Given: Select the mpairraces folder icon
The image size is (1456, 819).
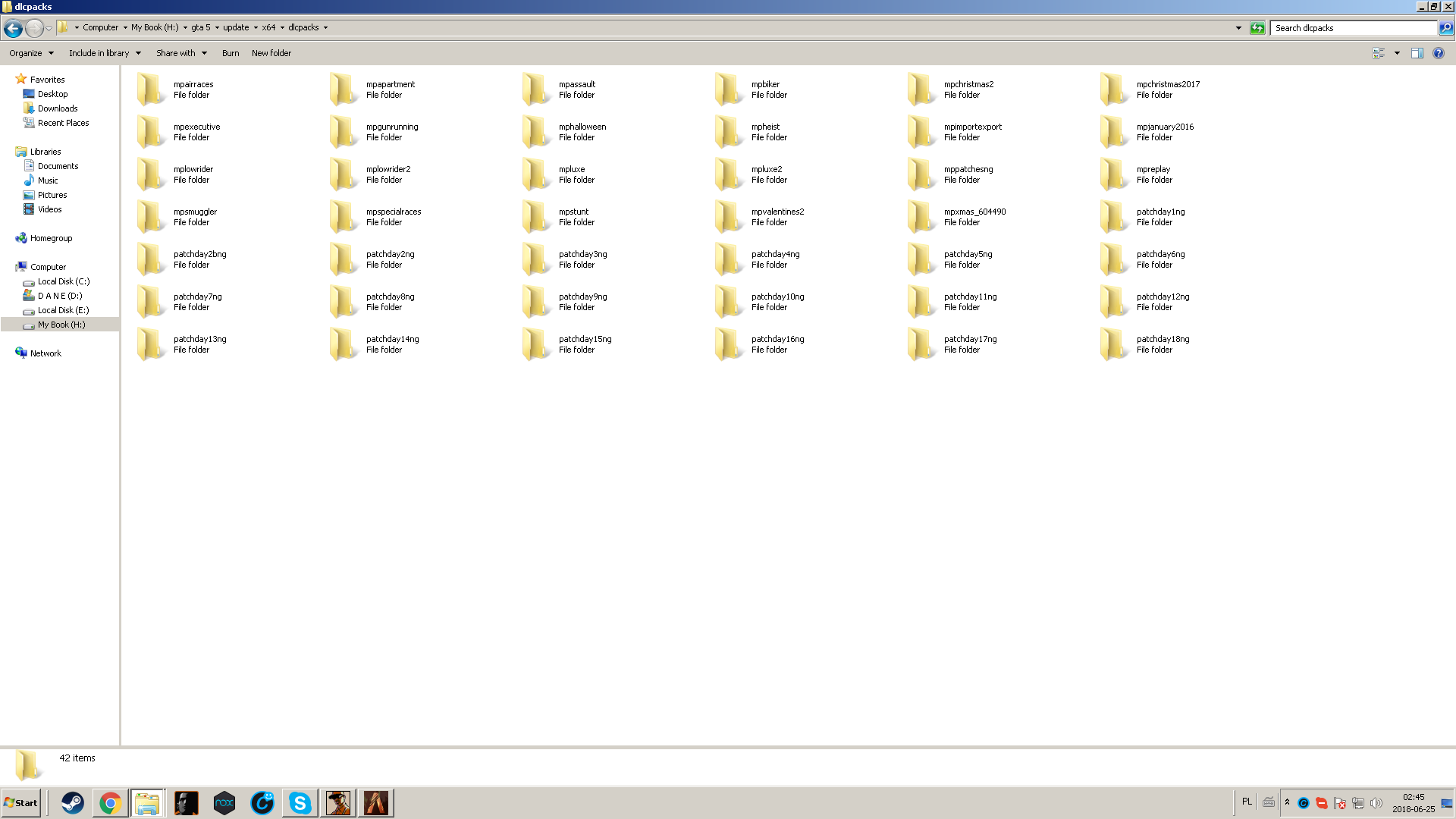Looking at the screenshot, I should pos(151,89).
